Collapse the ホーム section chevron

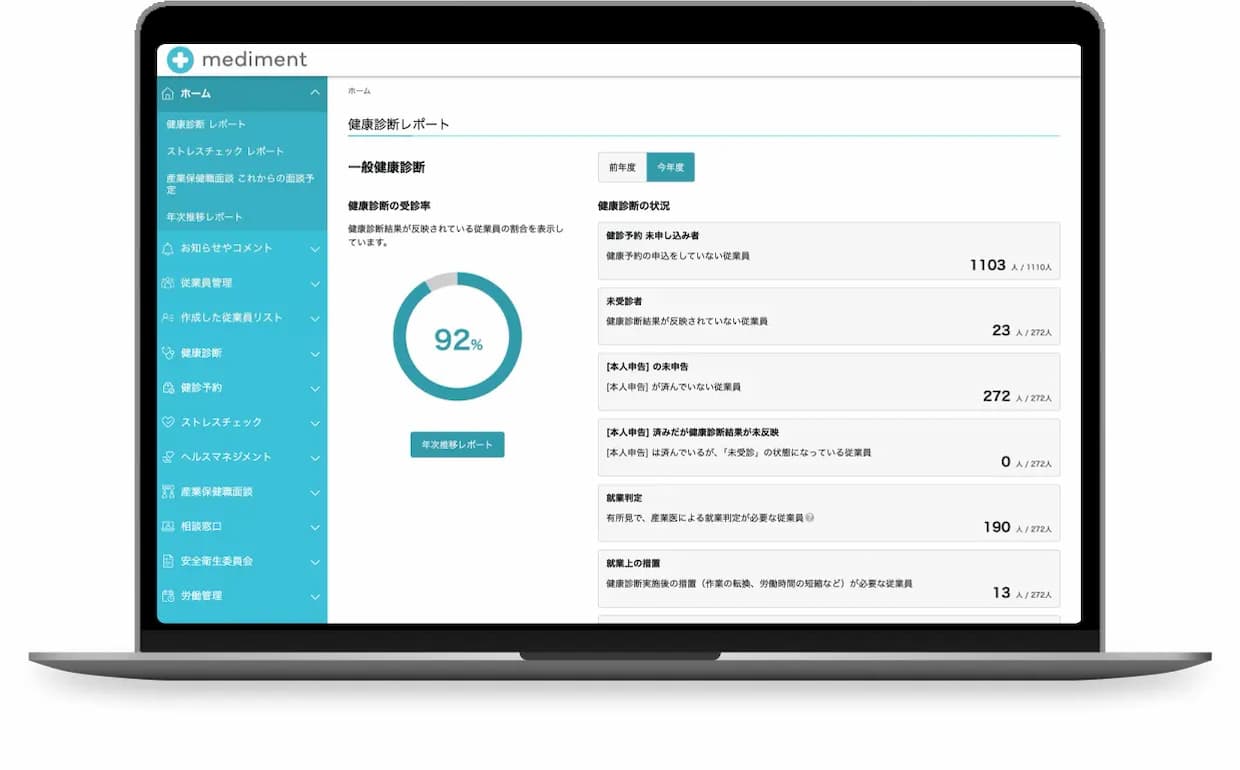coord(315,93)
